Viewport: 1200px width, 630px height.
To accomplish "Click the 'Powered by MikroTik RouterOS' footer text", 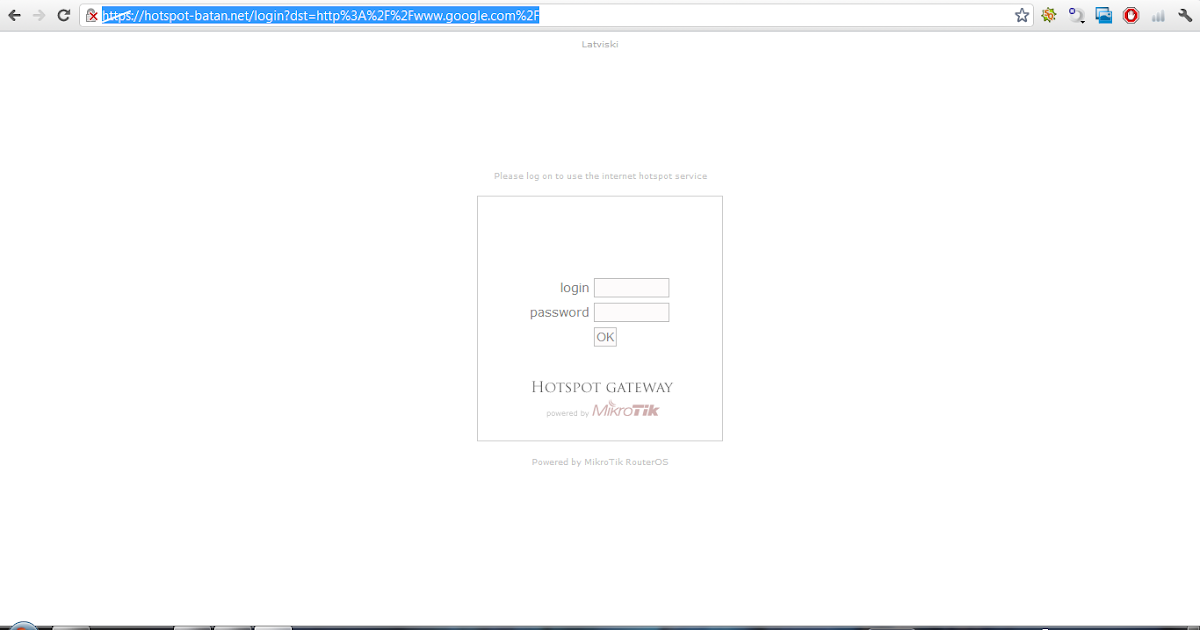I will coord(600,462).
